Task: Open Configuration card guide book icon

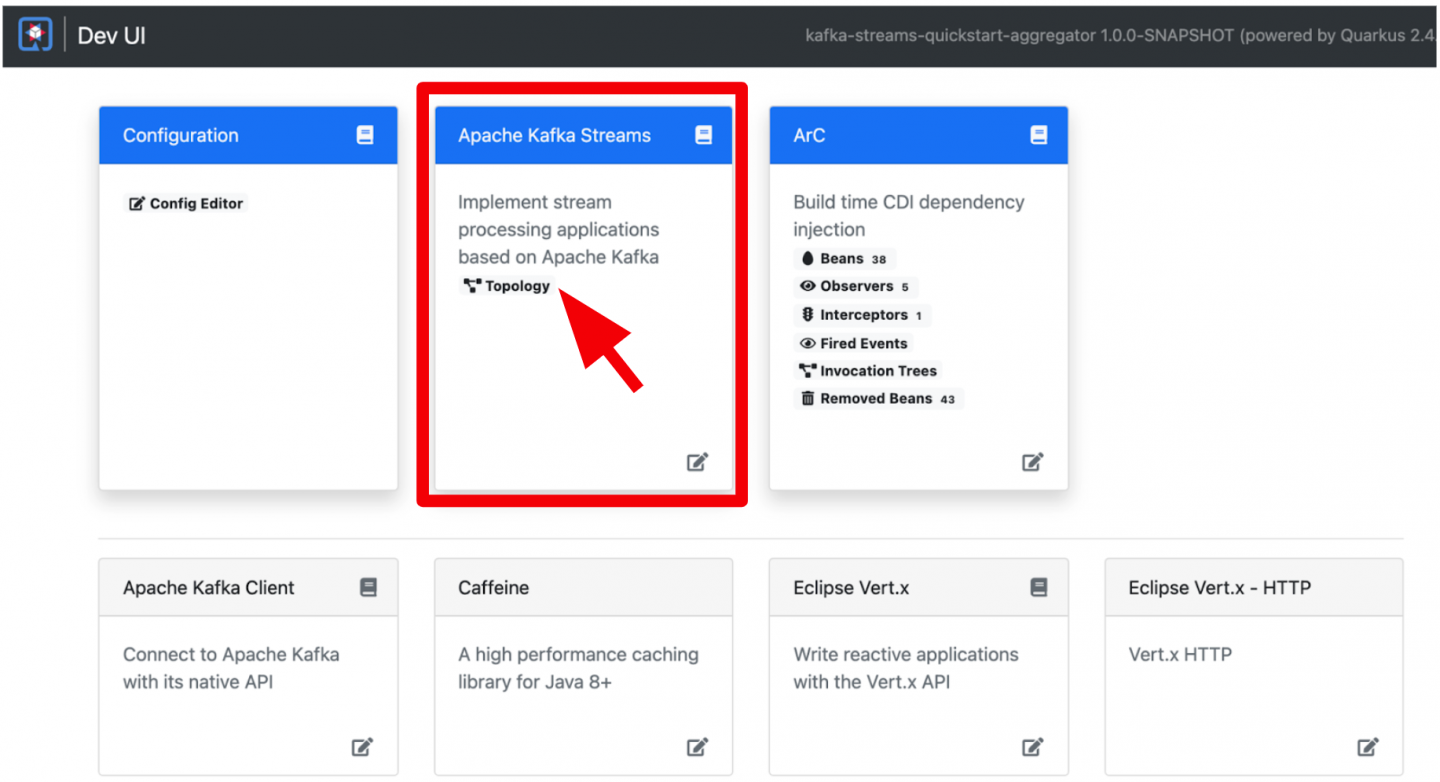Action: pos(365,134)
